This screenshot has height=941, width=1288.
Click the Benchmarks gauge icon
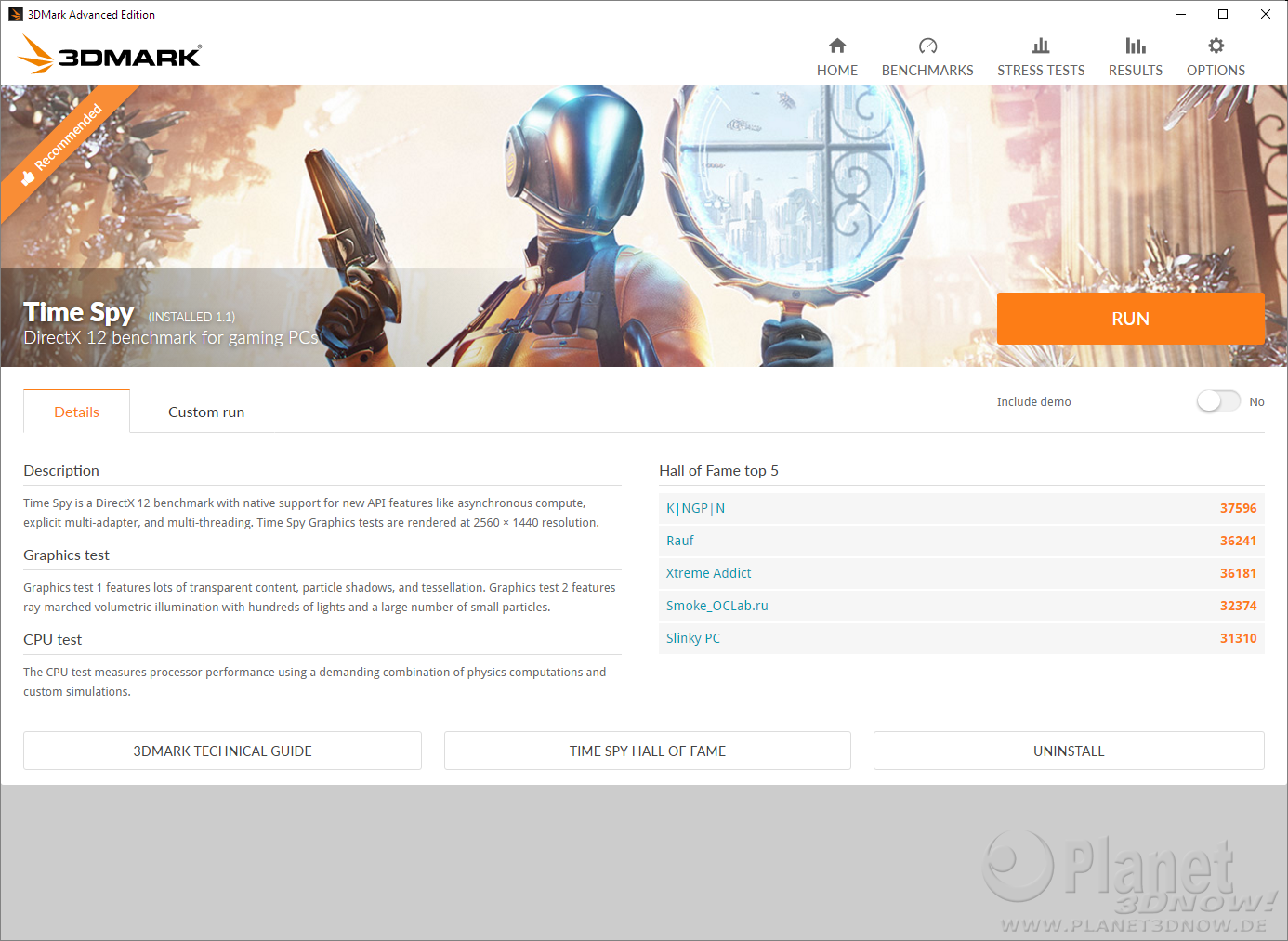point(927,46)
